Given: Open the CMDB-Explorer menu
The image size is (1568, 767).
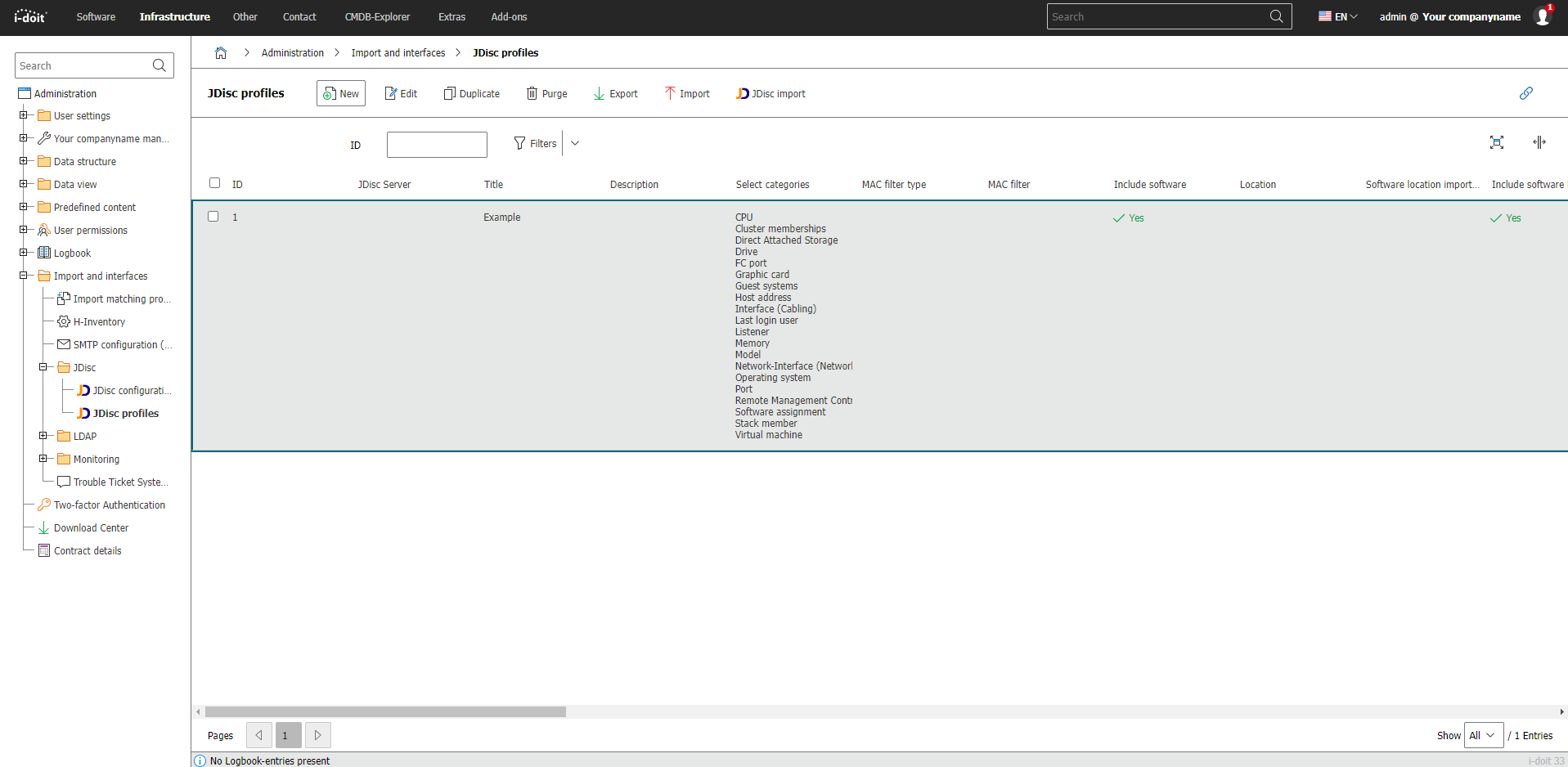Looking at the screenshot, I should click(377, 16).
